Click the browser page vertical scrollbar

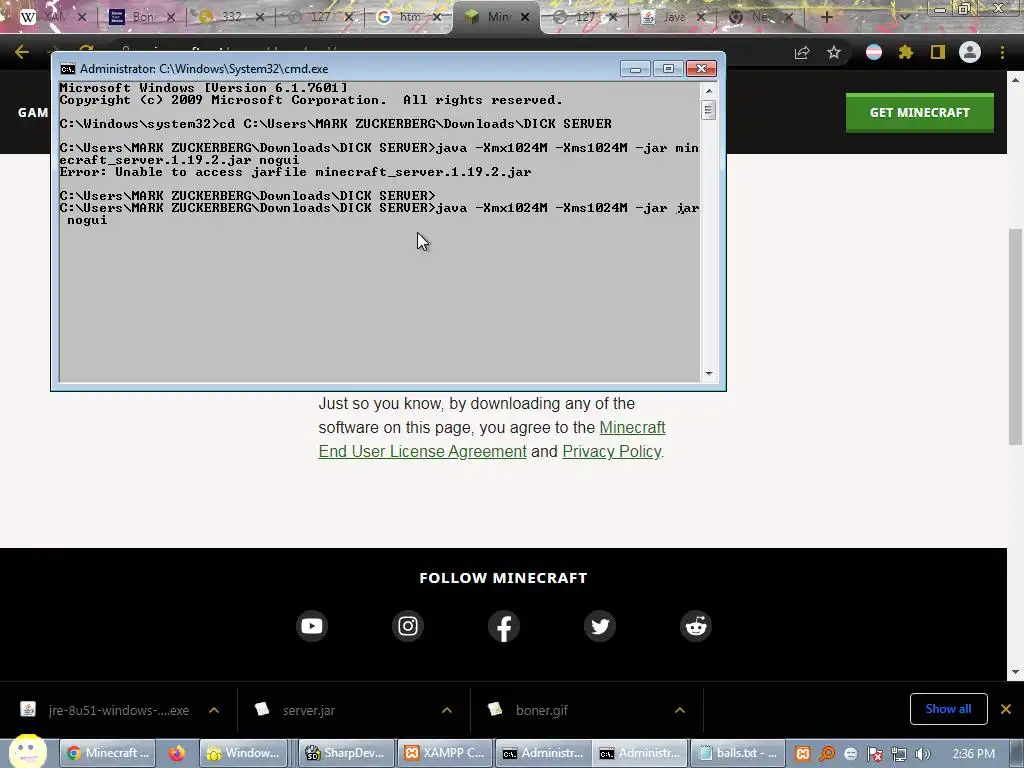click(1015, 336)
